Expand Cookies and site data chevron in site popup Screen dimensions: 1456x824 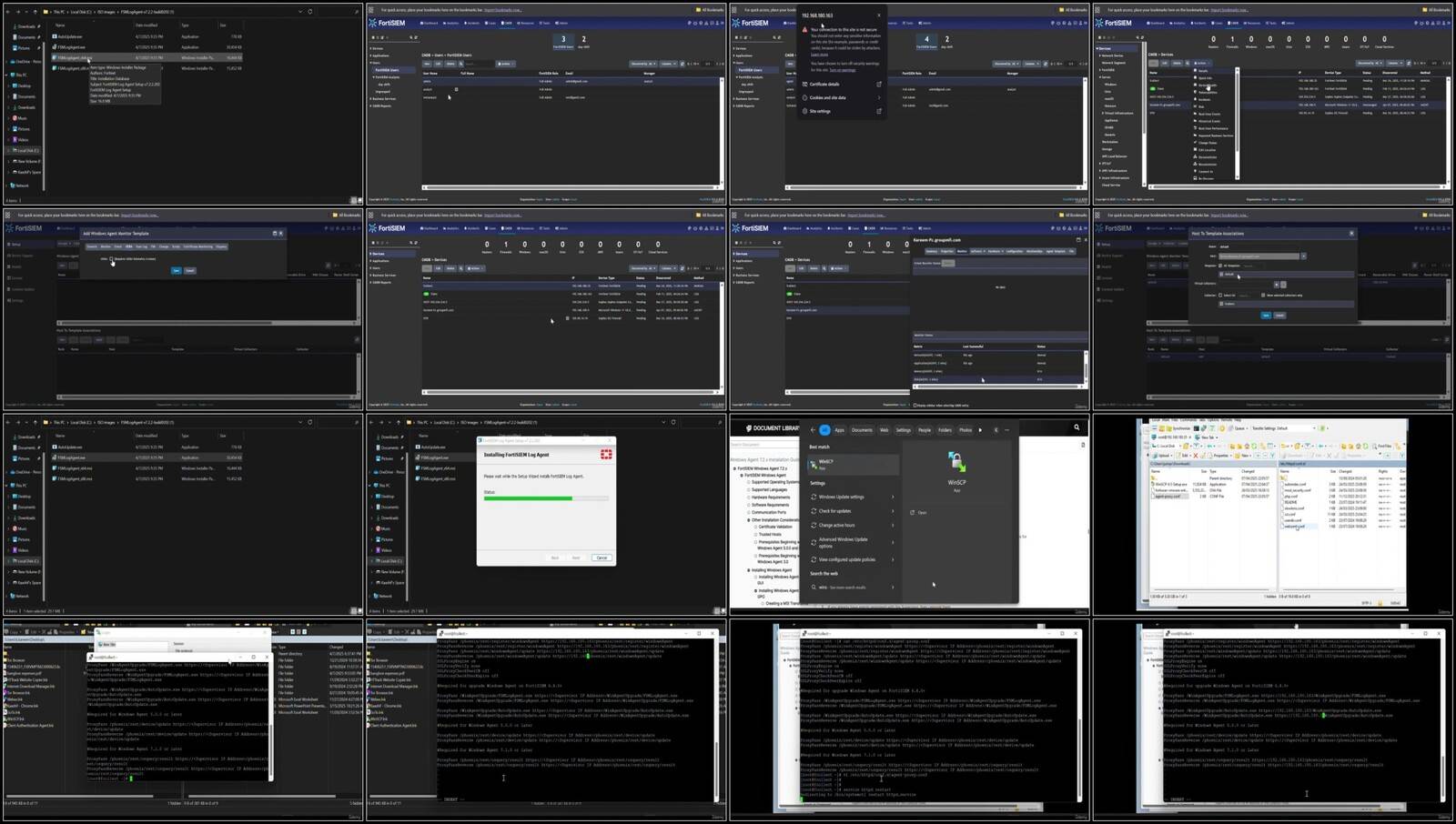879,98
